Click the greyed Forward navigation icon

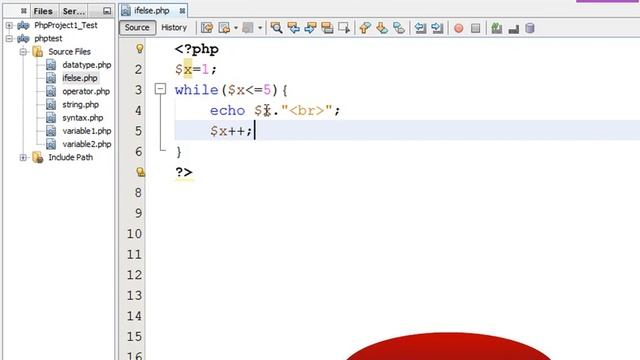248,28
